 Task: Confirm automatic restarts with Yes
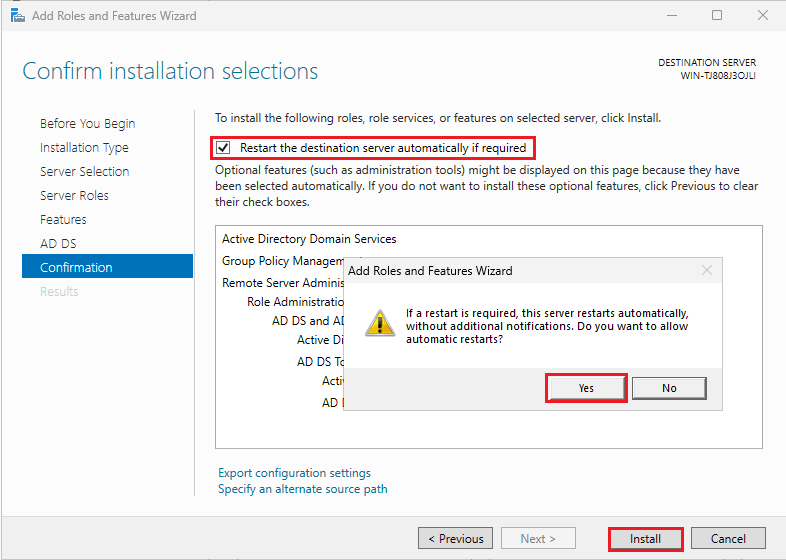click(586, 388)
